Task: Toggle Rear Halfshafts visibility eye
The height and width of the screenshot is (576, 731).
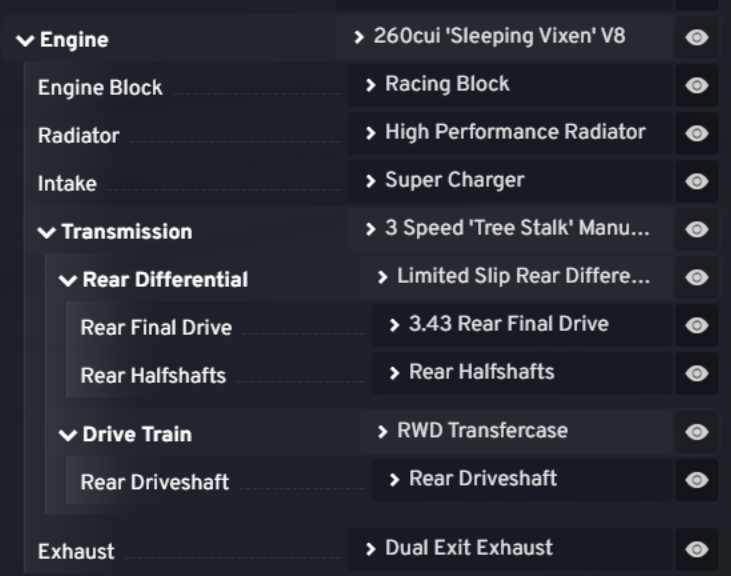Action: [x=697, y=373]
